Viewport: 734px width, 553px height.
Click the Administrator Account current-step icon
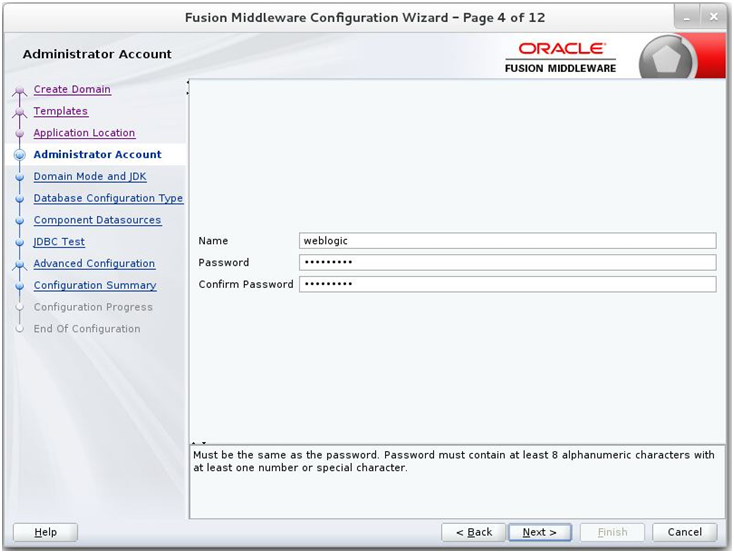click(19, 155)
